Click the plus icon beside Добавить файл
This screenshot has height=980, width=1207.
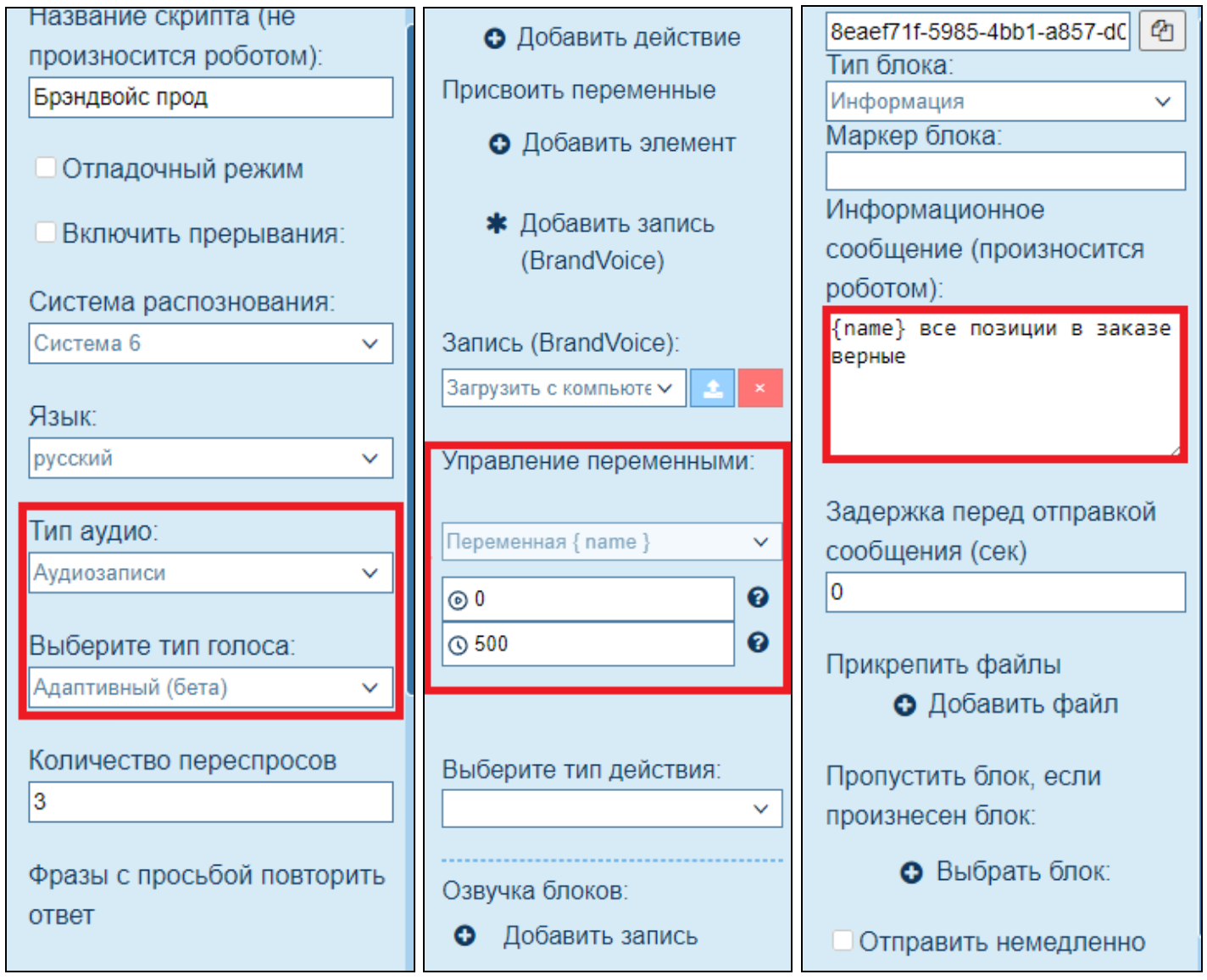[x=905, y=705]
